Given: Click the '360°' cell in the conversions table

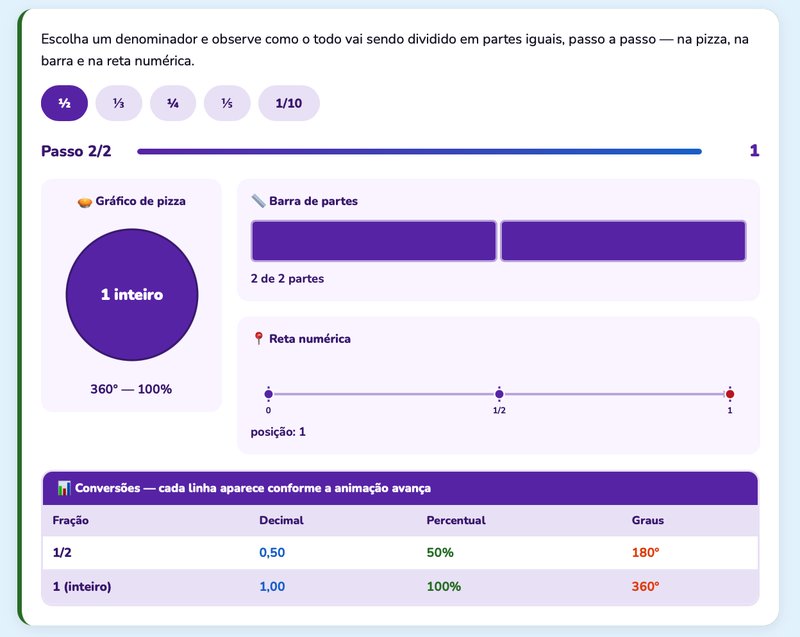Looking at the screenshot, I should click(645, 587).
